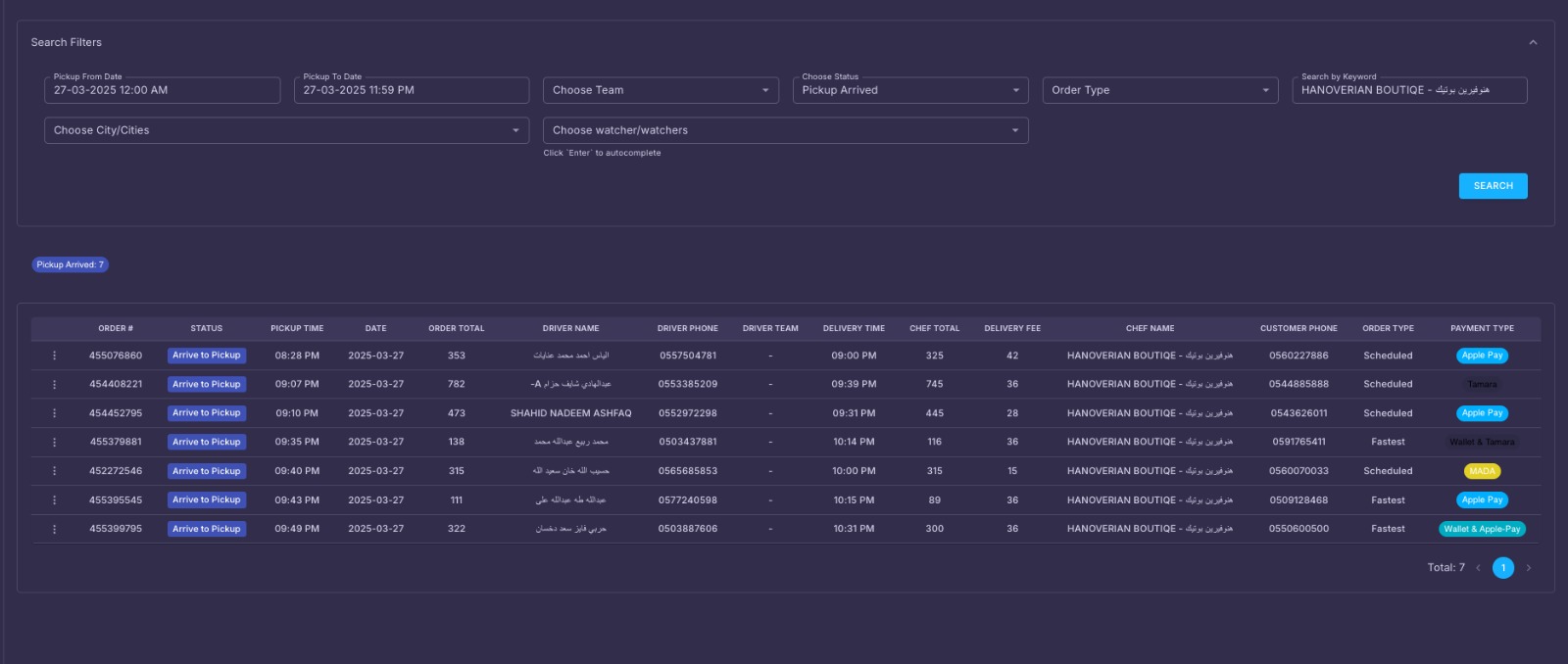The image size is (1568, 664).
Task: Expand the Choose City/Cities dropdown
Action: (x=286, y=130)
